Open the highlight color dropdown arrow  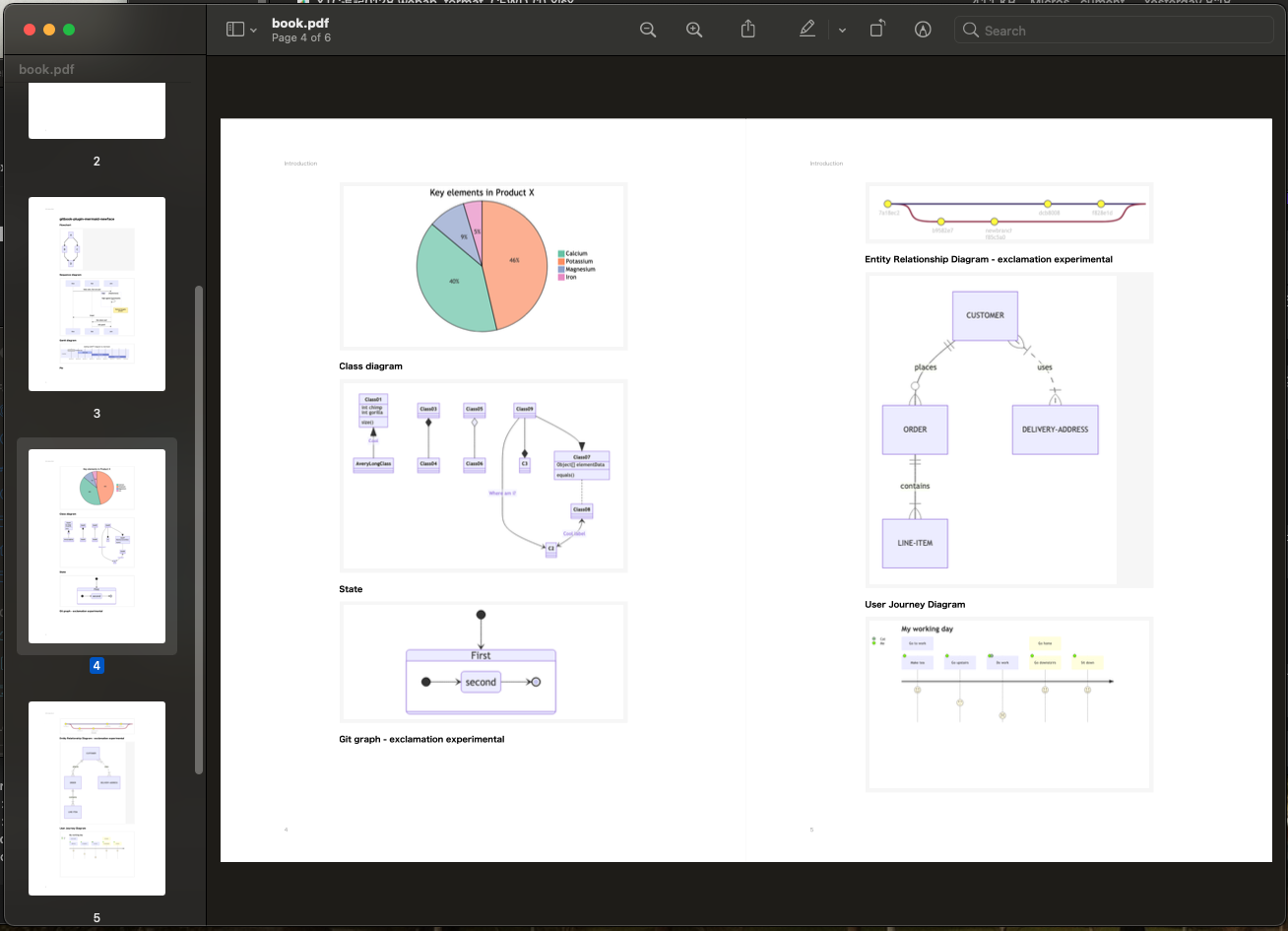click(x=842, y=31)
